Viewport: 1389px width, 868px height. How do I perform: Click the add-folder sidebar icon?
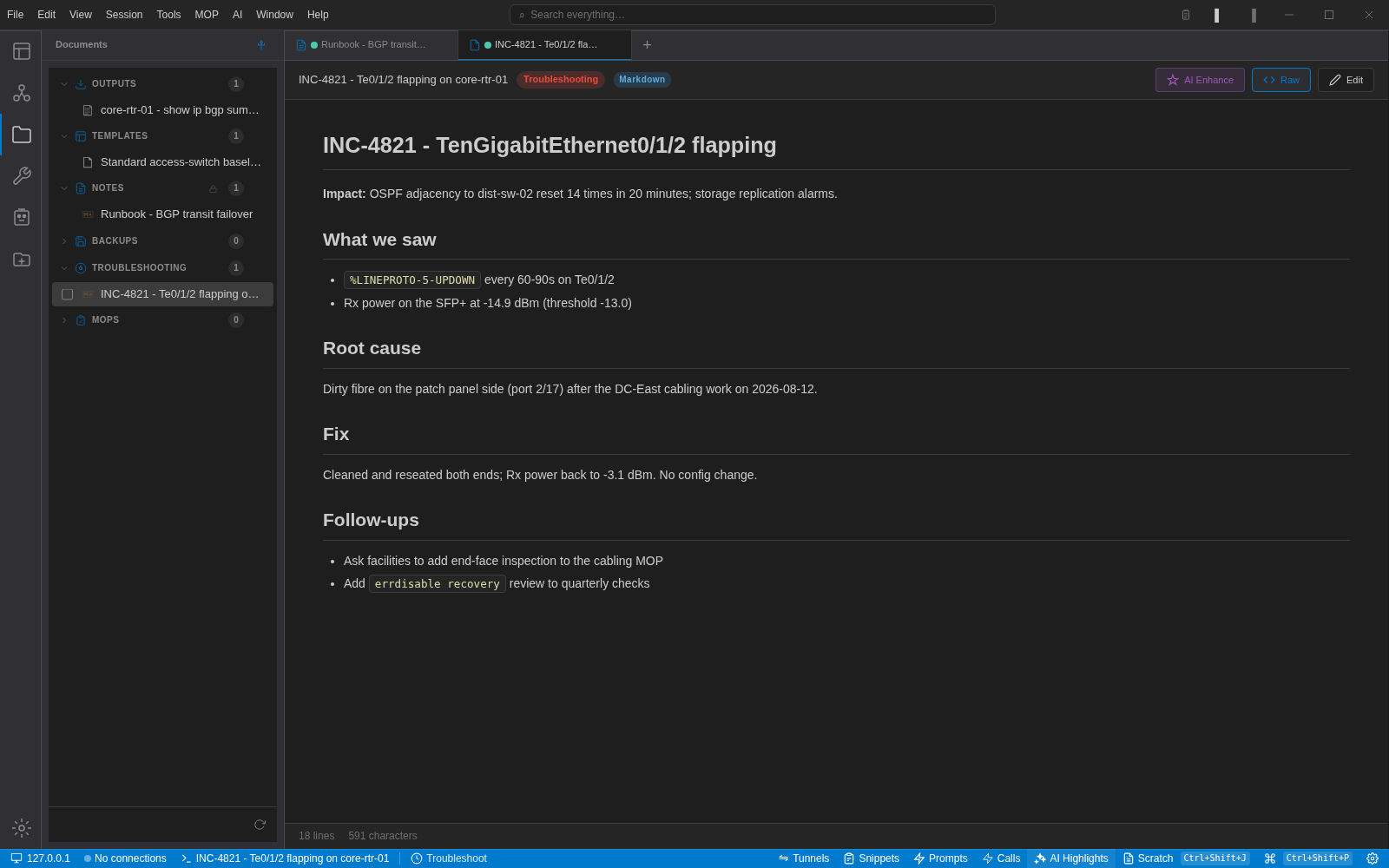point(21,260)
